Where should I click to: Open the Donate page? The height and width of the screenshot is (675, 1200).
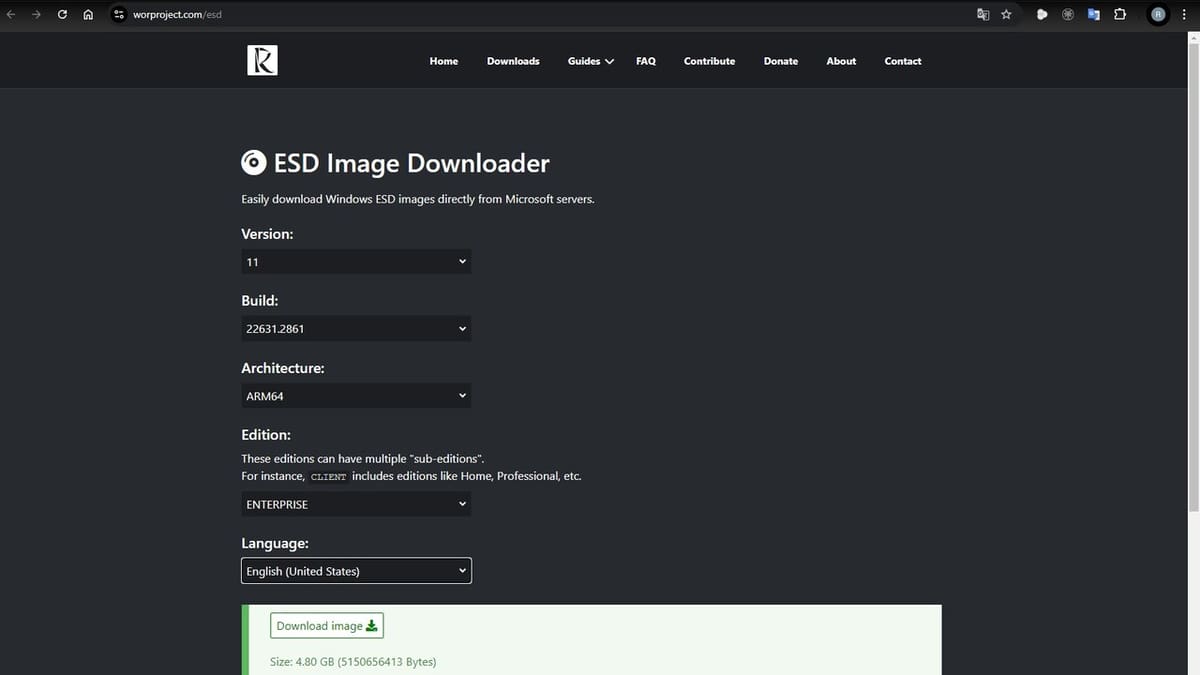click(781, 61)
